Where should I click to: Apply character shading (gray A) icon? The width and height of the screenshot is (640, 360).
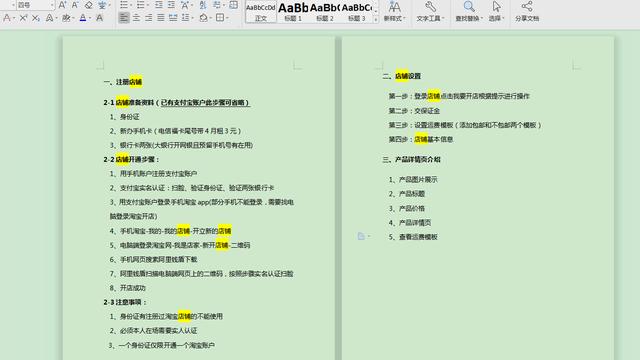coord(99,18)
